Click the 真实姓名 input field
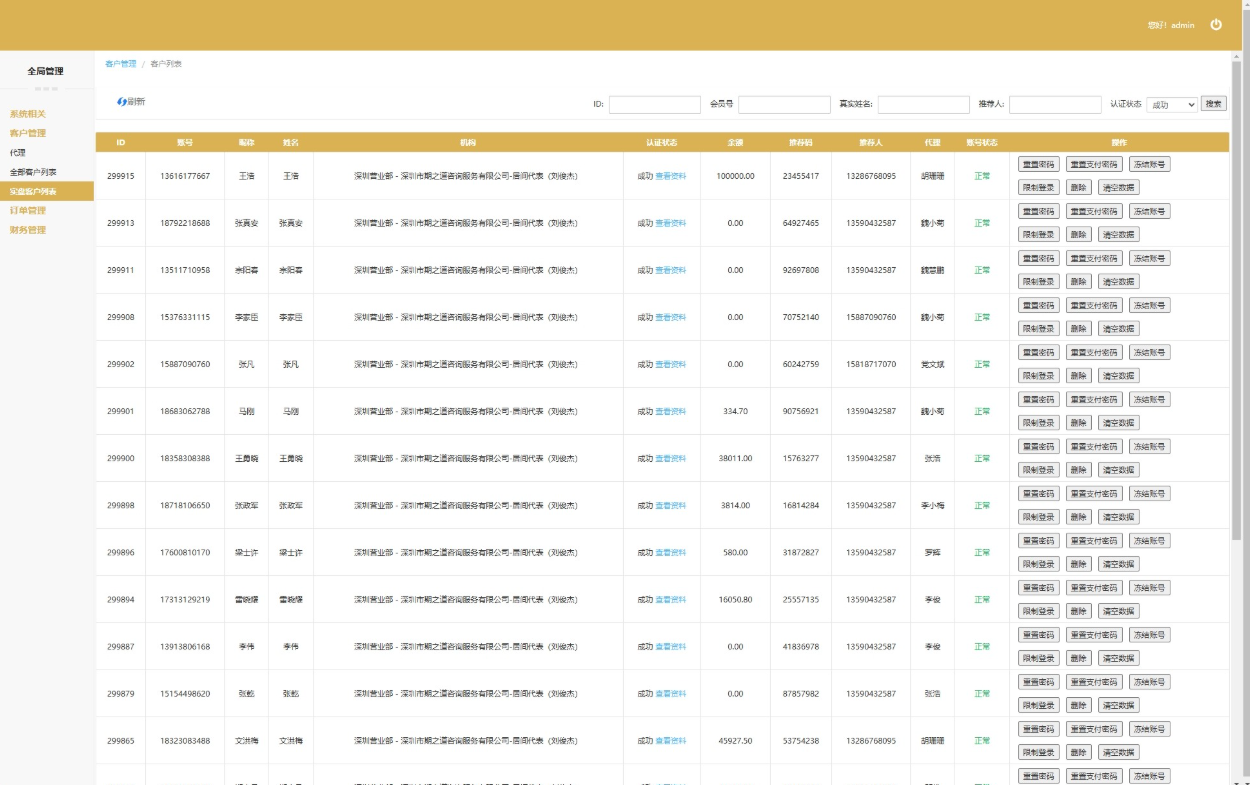This screenshot has height=785, width=1250. 923,104
